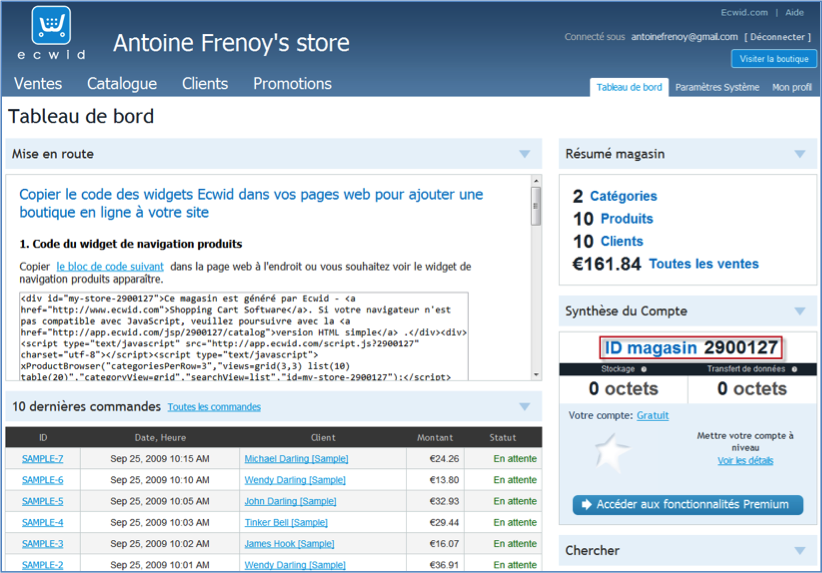Open the Catalogue menu

point(122,84)
